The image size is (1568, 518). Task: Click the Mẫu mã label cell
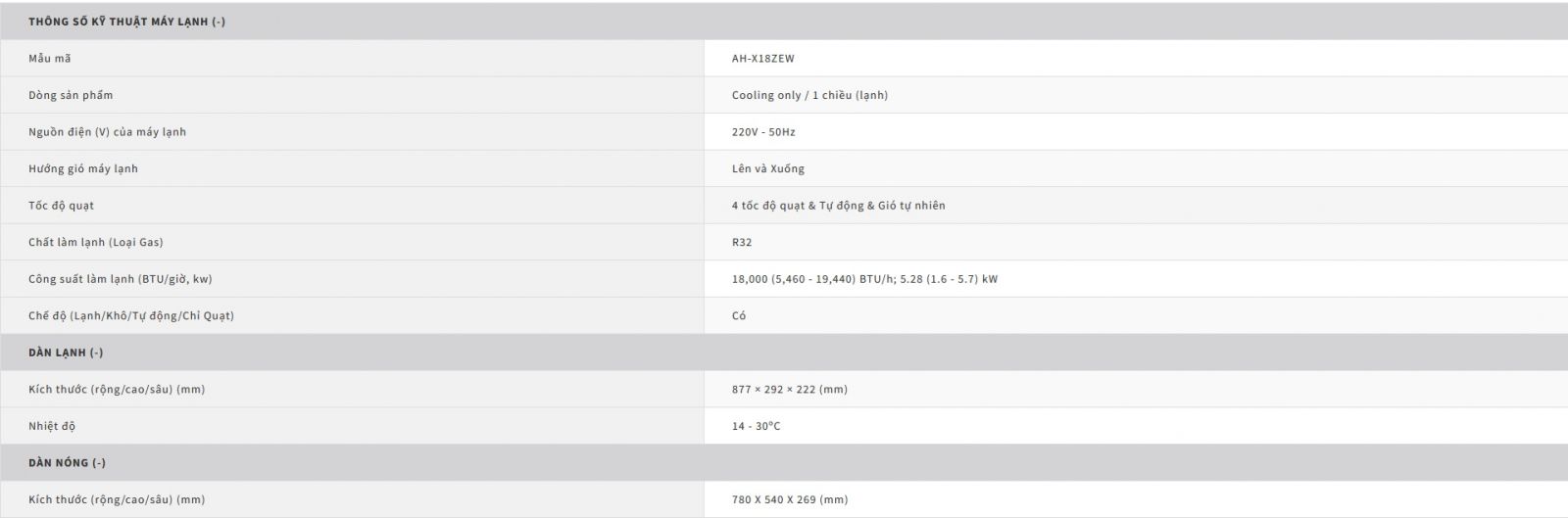pos(352,59)
